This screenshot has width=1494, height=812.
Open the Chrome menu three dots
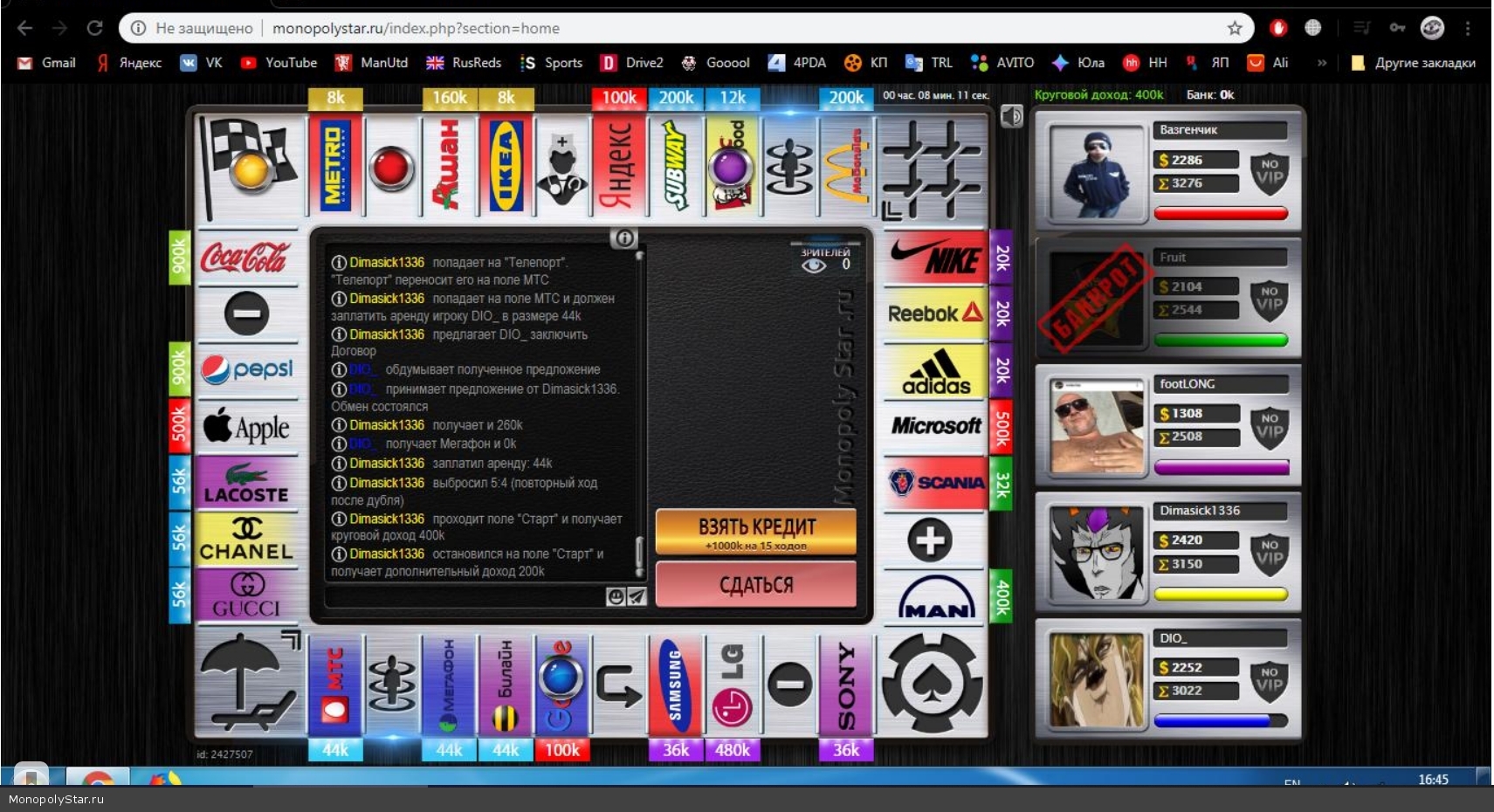[1469, 28]
